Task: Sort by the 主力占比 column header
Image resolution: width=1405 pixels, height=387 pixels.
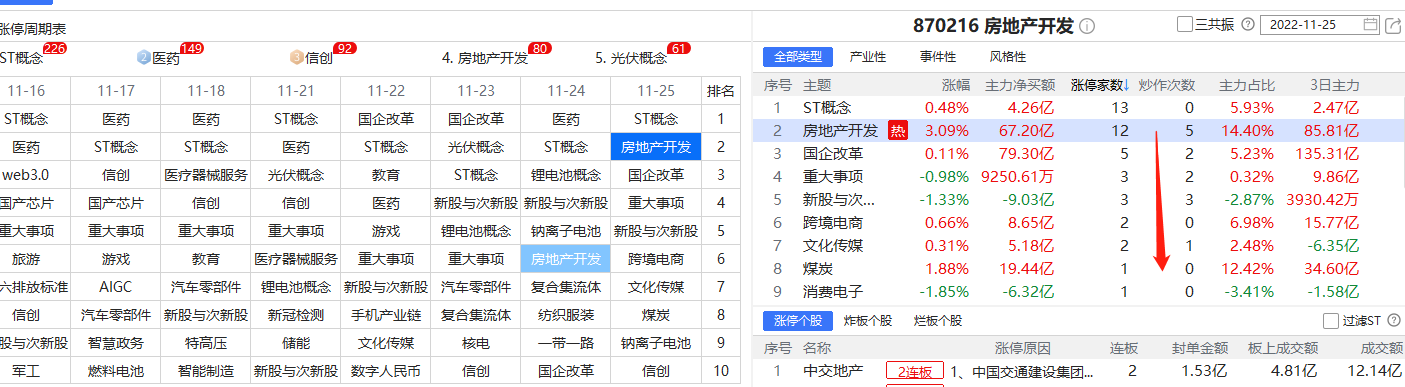Action: point(1247,86)
